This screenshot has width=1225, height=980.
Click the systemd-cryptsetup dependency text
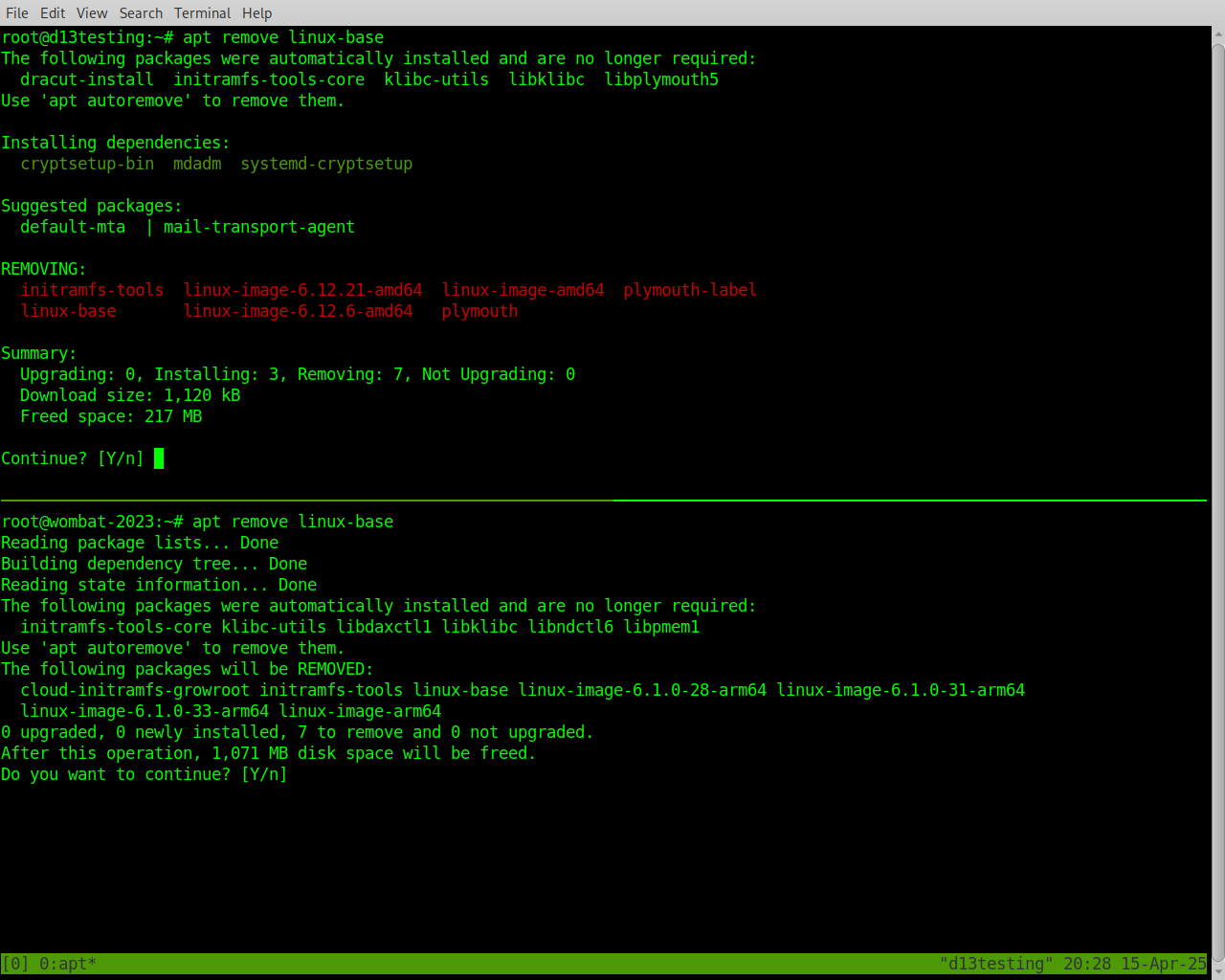tap(326, 164)
